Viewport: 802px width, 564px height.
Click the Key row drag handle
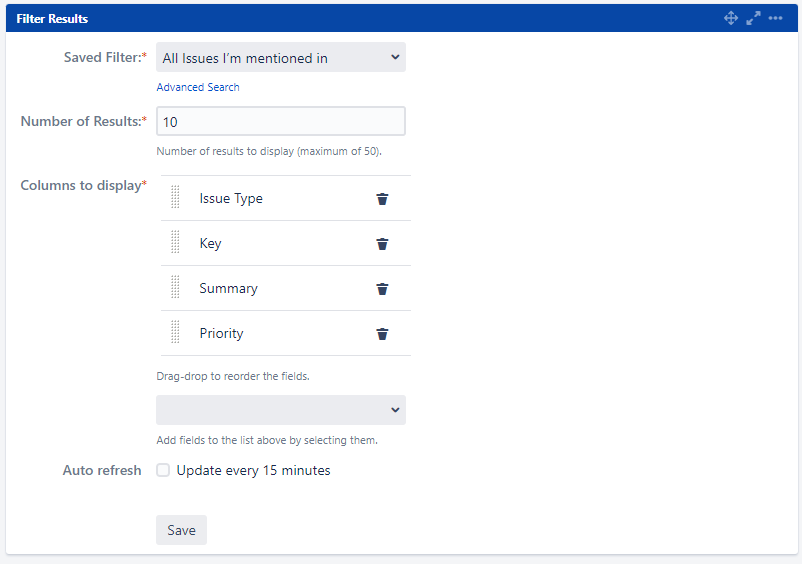[175, 242]
